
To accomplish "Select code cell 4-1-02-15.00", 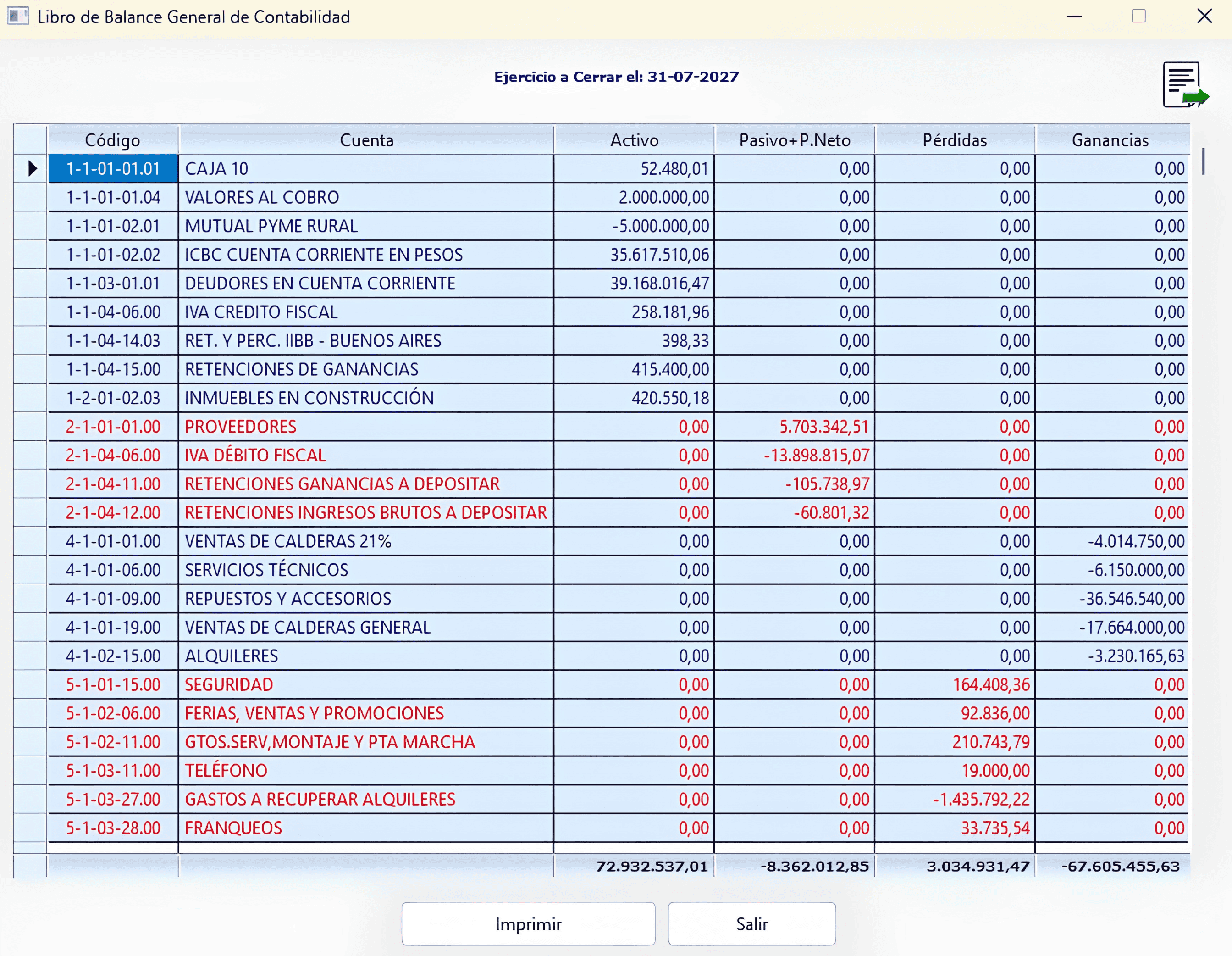I will [x=113, y=656].
